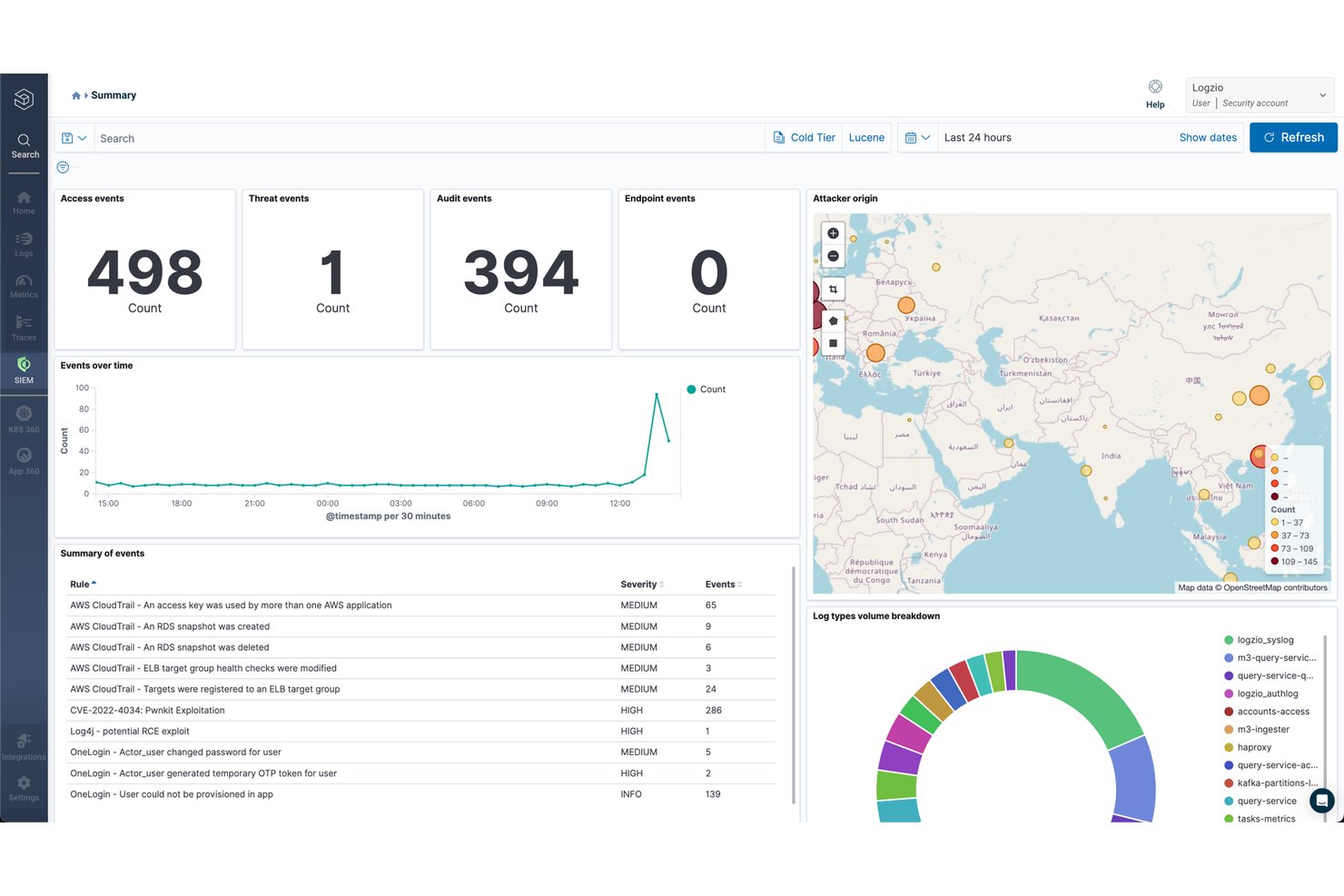Viewport: 1344px width, 896px height.
Task: Select the map fit-to-bounds crop tool
Action: click(833, 290)
